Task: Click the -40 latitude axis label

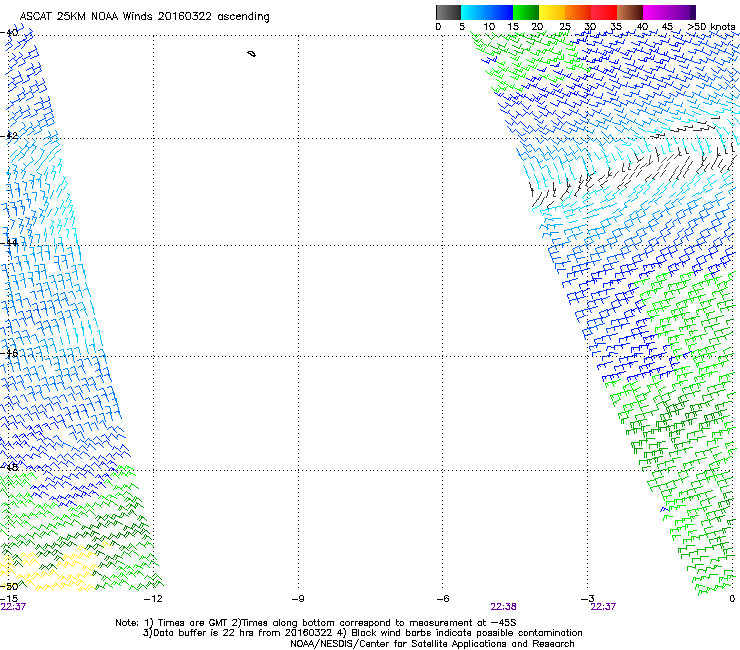Action: pyautogui.click(x=9, y=33)
